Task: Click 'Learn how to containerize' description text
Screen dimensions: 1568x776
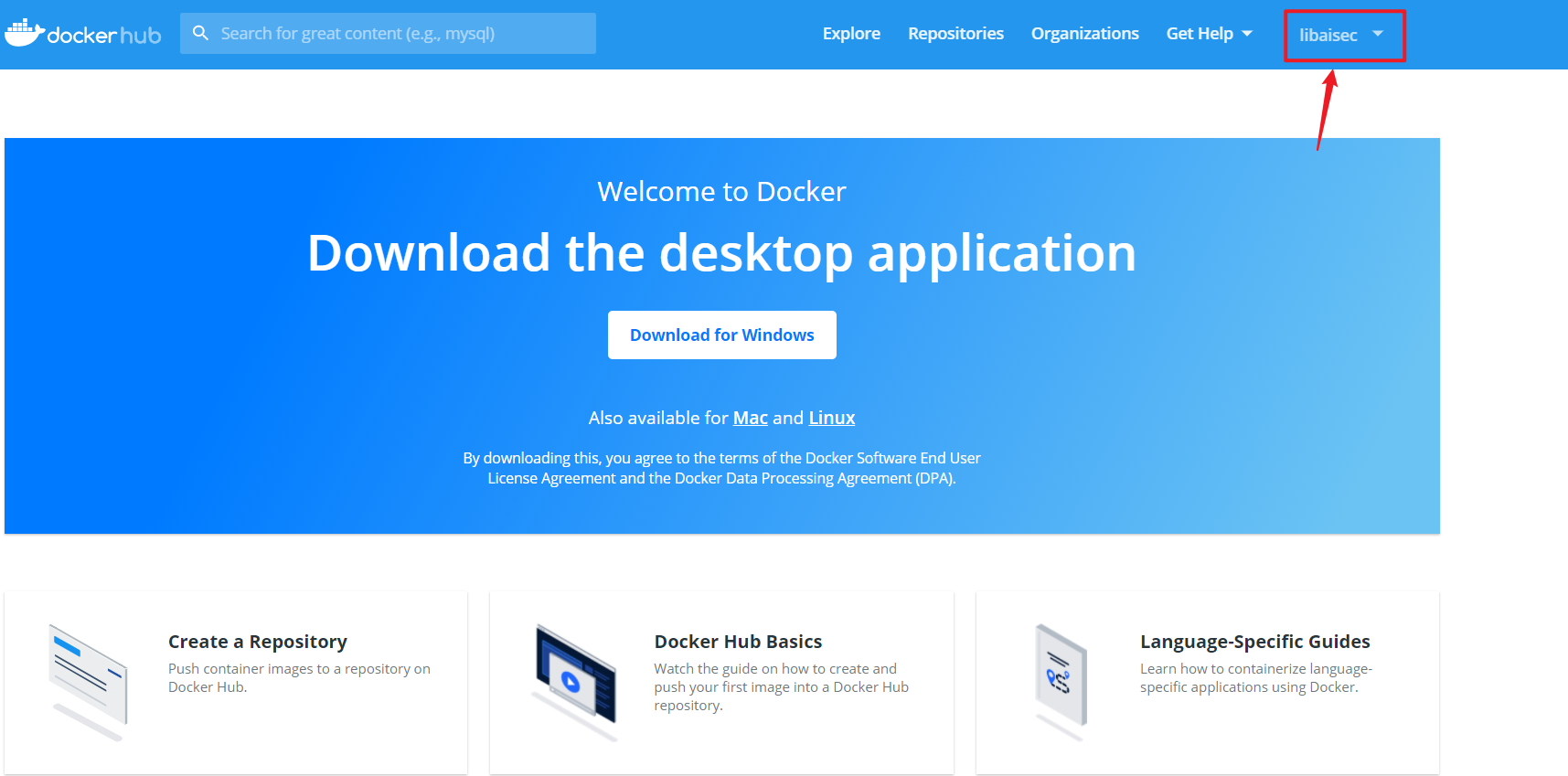Action: [1256, 677]
